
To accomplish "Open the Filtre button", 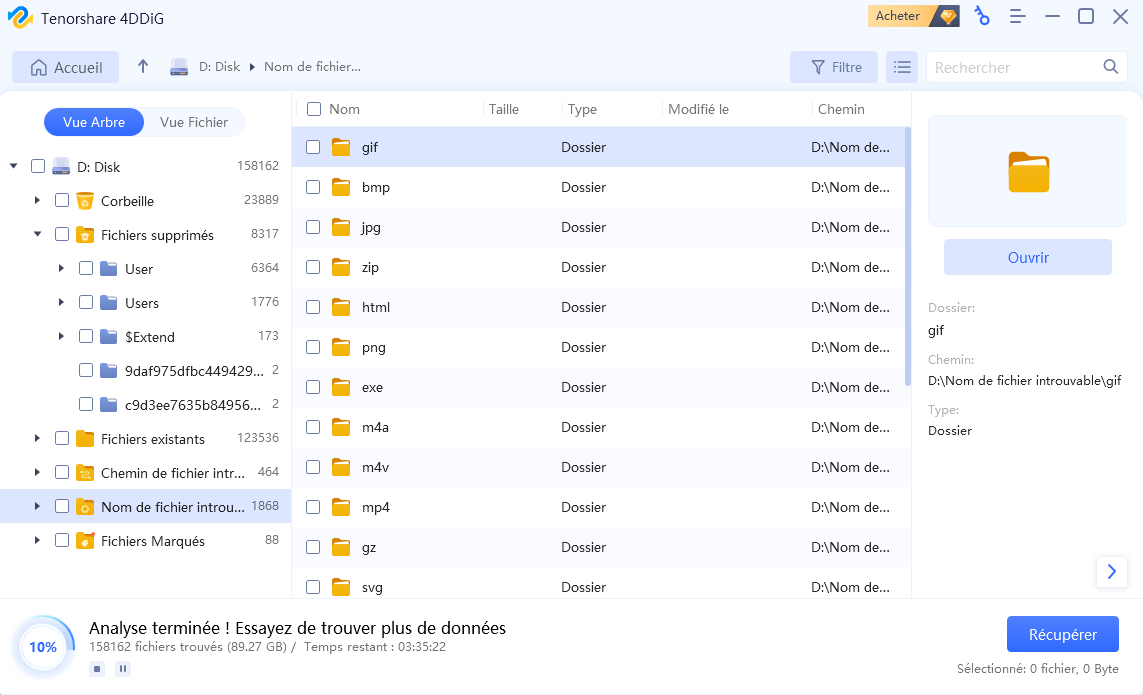I will 836,67.
